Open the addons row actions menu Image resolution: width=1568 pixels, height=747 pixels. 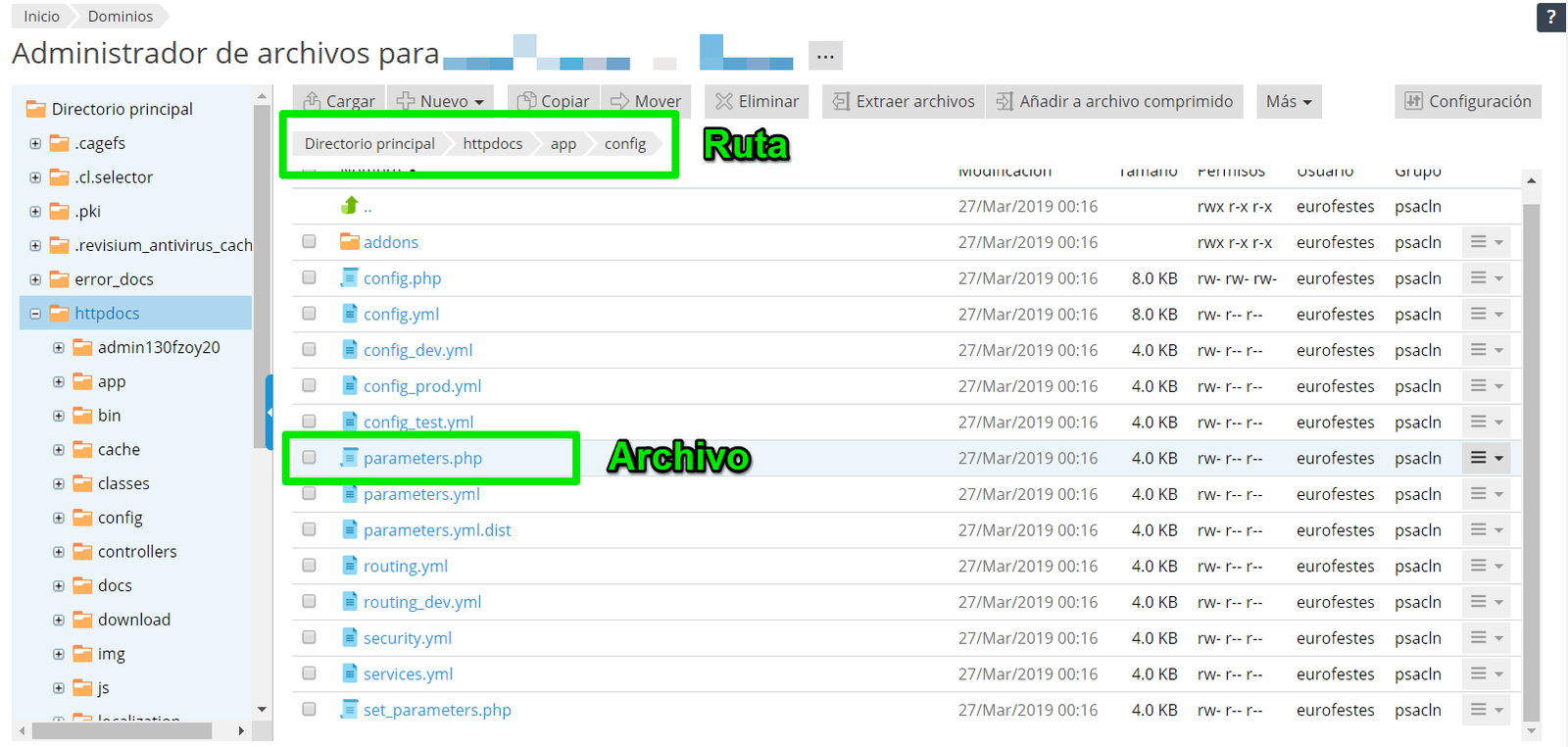pos(1486,242)
